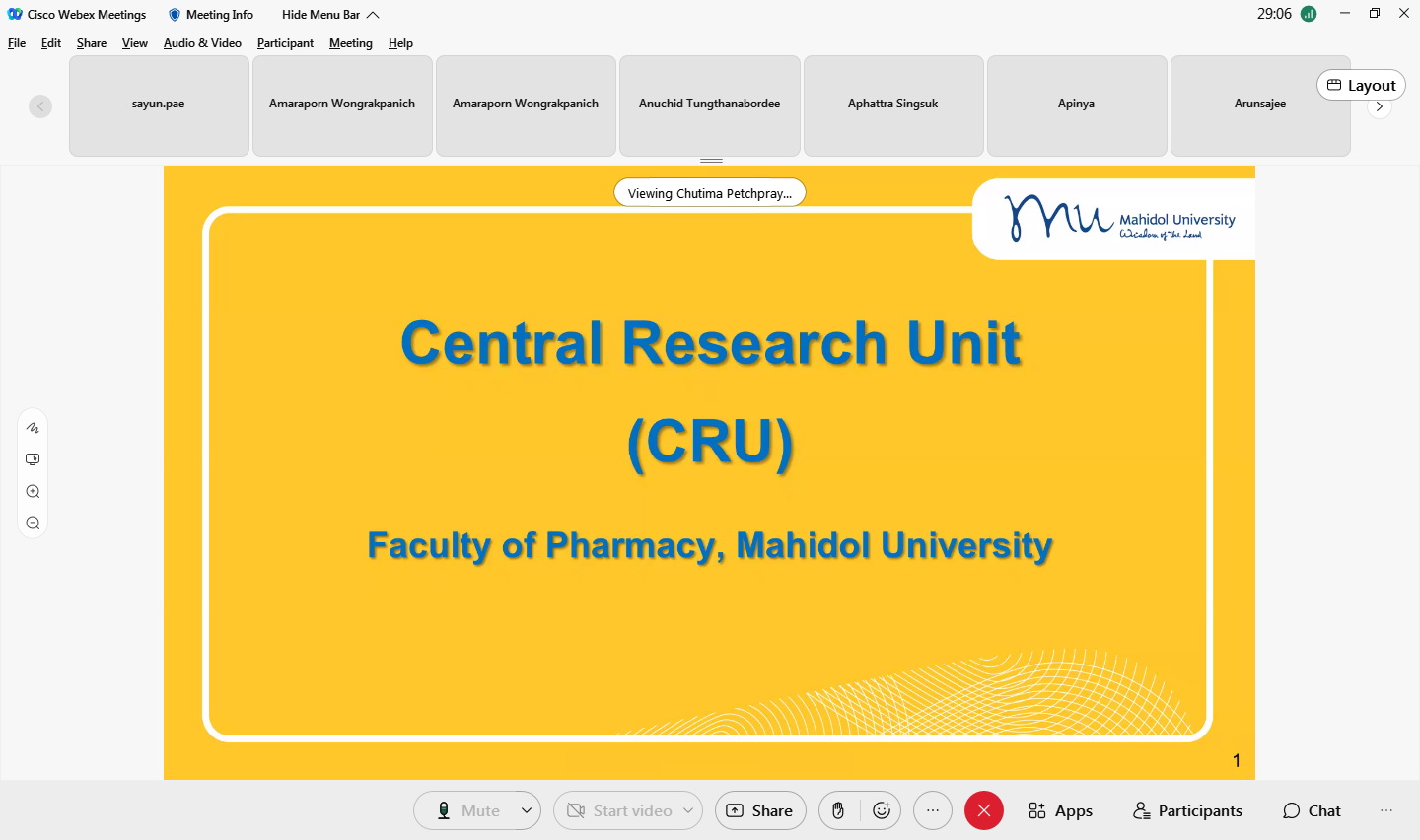Open the Audio & Video menu
Image resolution: width=1420 pixels, height=840 pixels.
click(x=202, y=43)
